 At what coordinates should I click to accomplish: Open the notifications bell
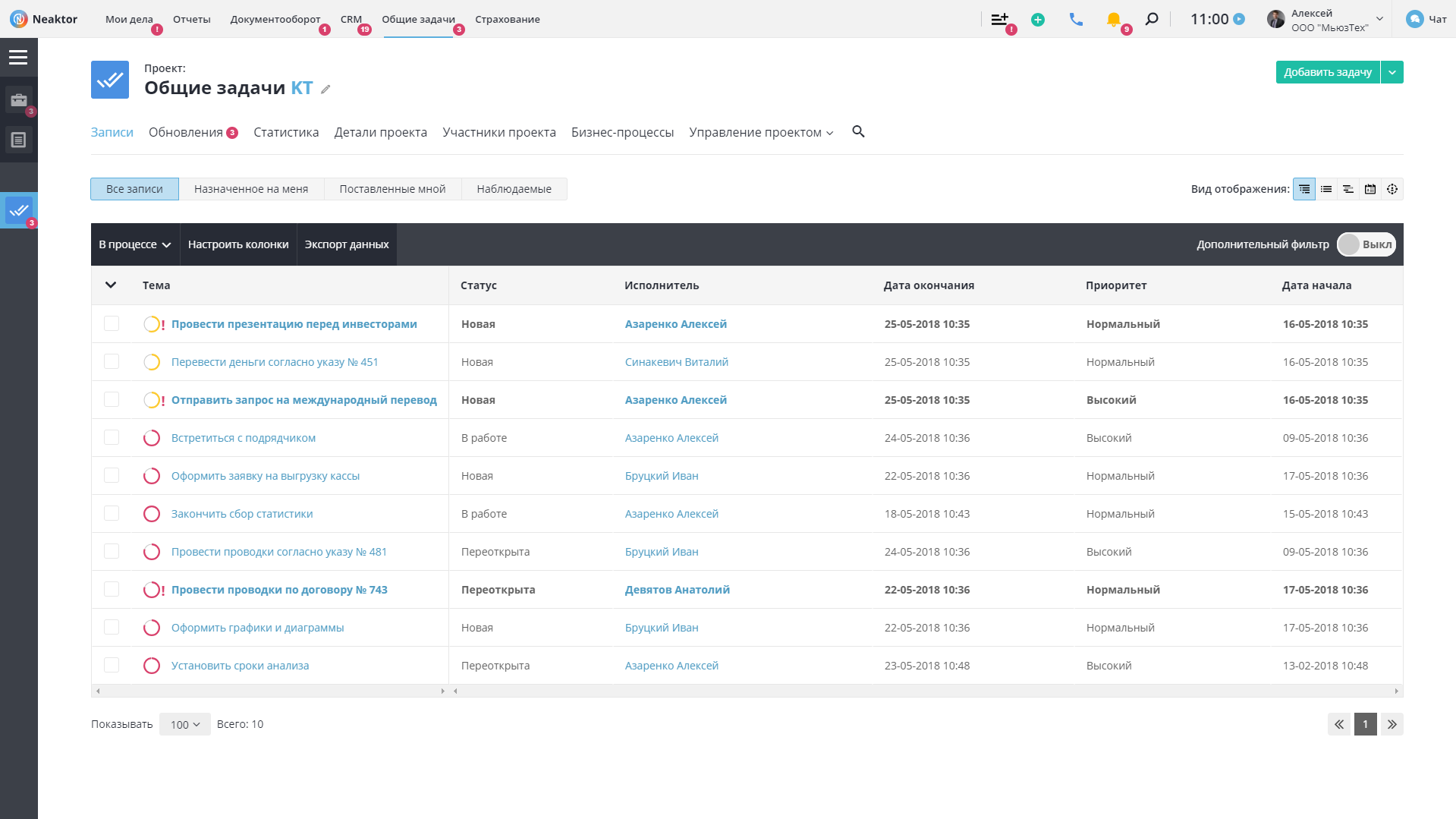click(x=1113, y=20)
